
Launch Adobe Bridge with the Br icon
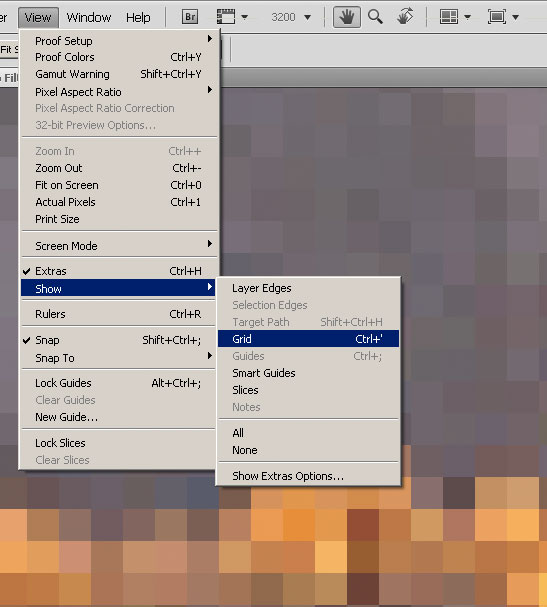click(x=190, y=17)
